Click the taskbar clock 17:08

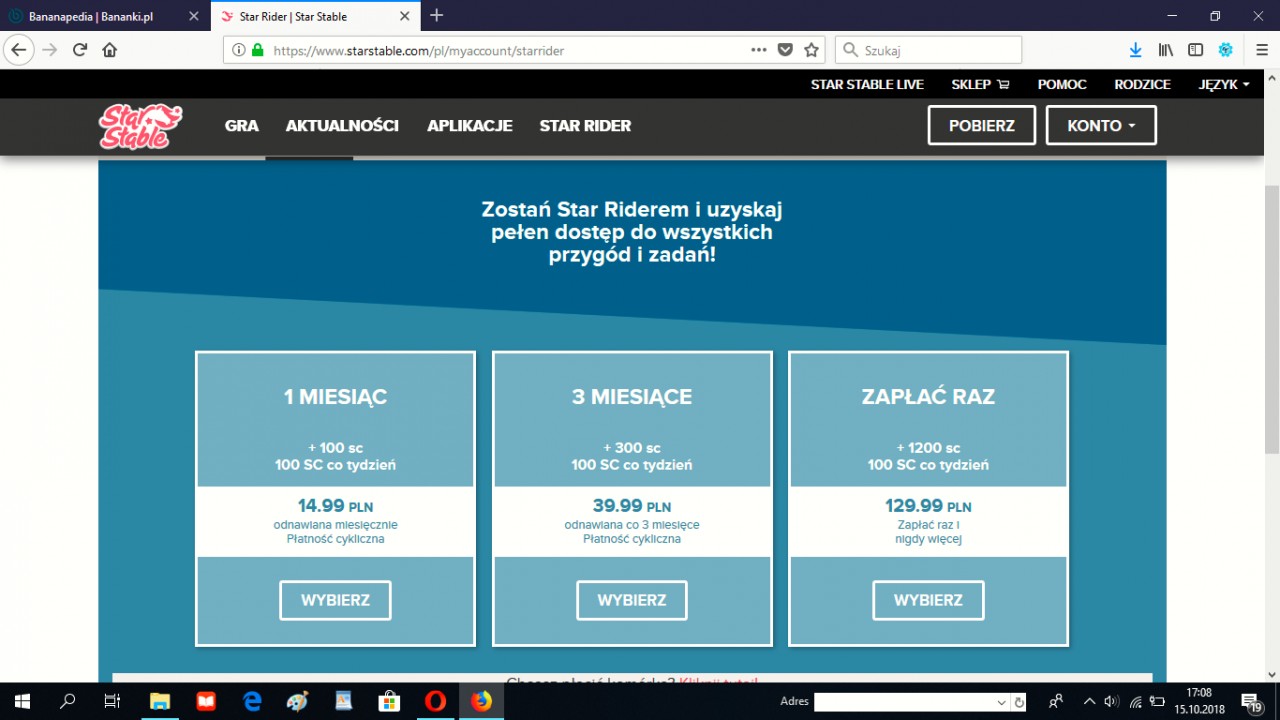tap(1198, 692)
